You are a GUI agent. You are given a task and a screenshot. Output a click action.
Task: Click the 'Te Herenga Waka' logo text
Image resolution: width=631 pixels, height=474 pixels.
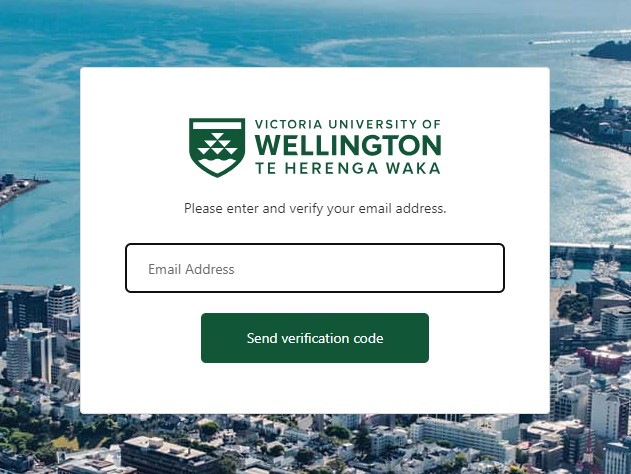[x=347, y=168]
